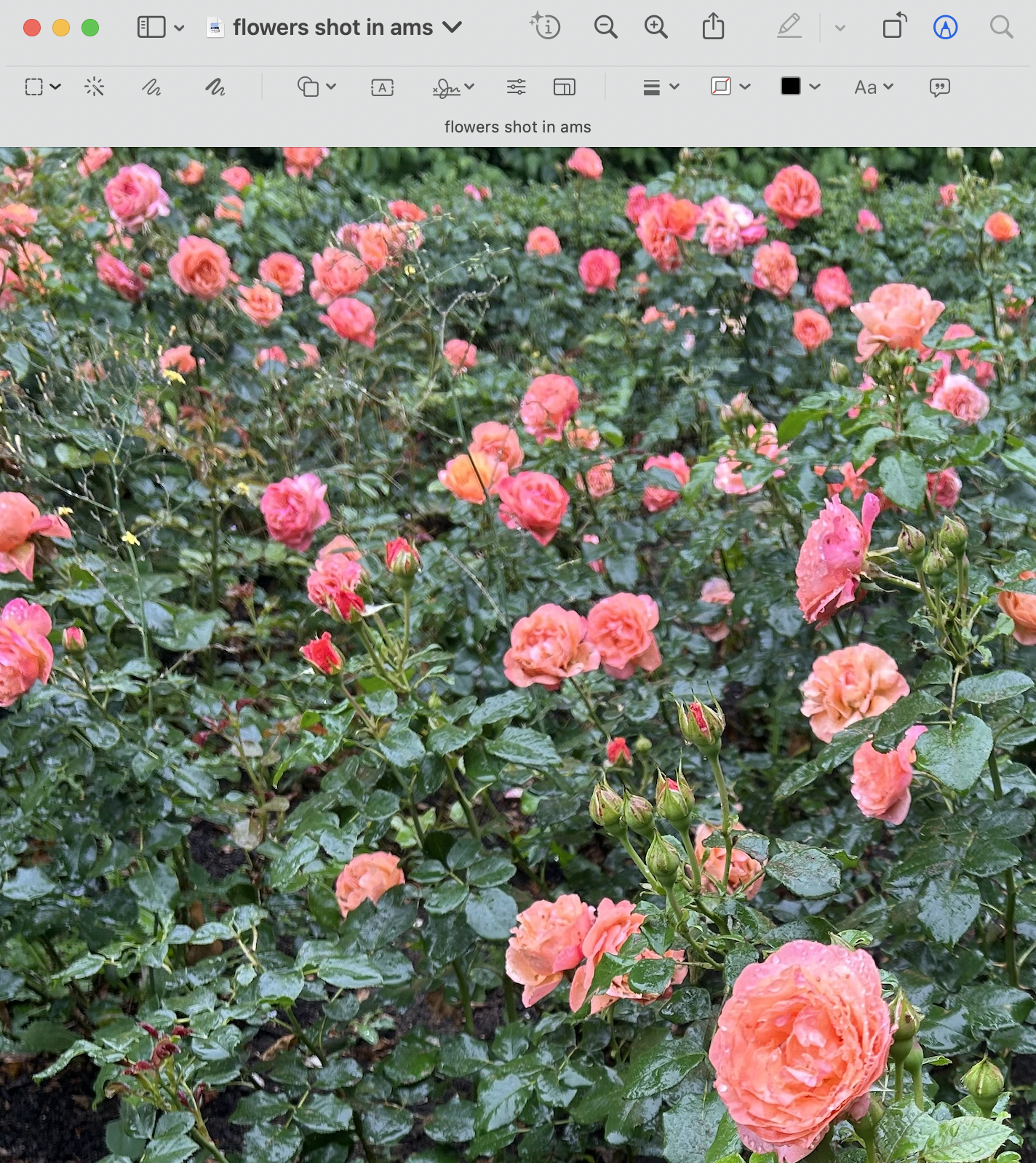The height and width of the screenshot is (1163, 1036).
Task: Open the search field
Action: tap(1002, 28)
